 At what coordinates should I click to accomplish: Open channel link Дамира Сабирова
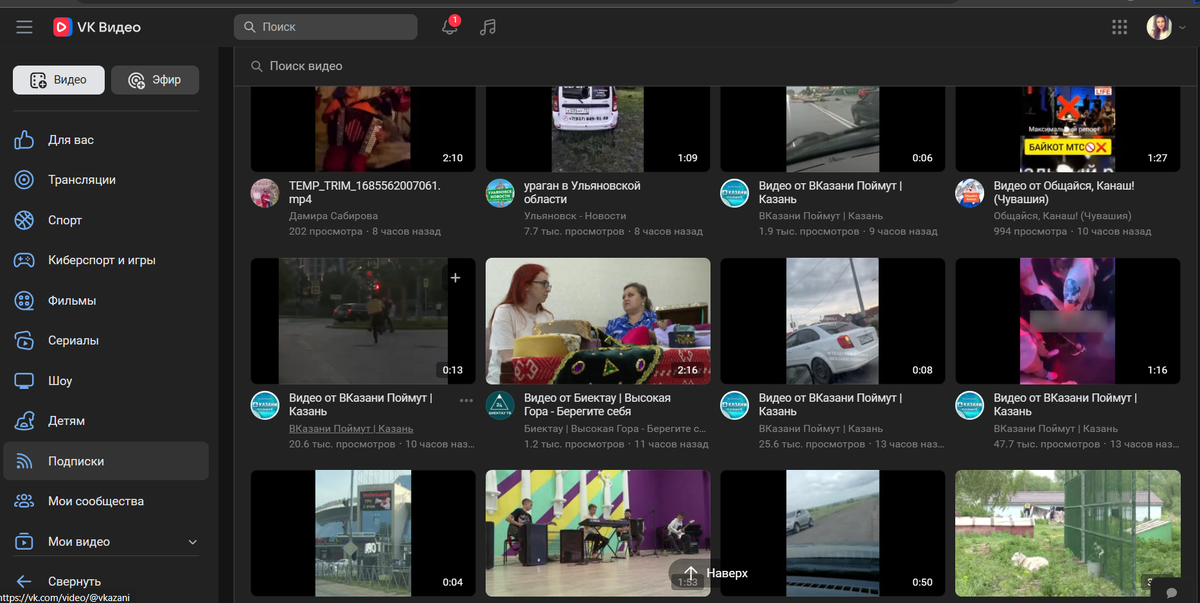coord(333,216)
